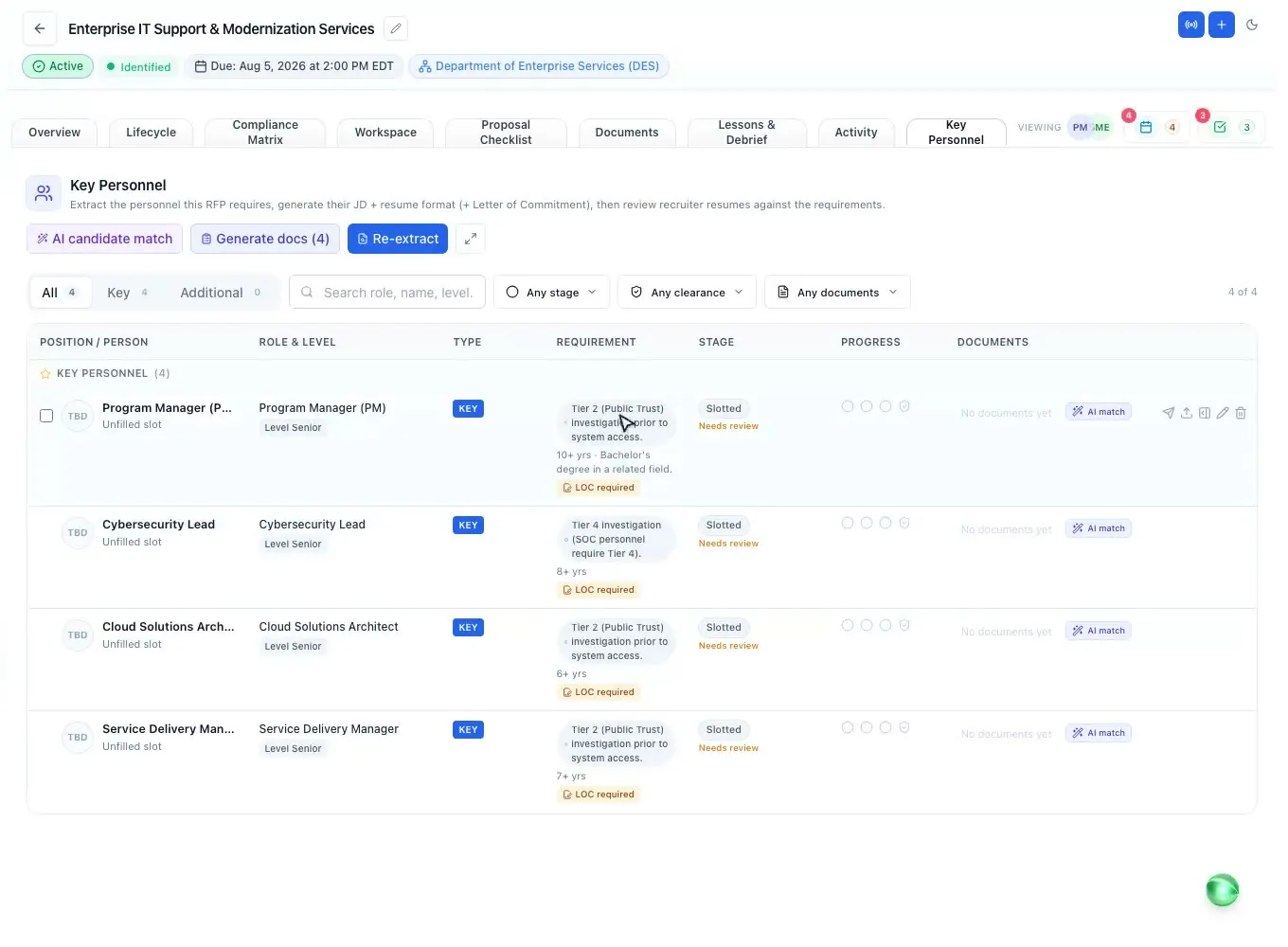Open side panel for Program Manager row
The image size is (1288, 947).
[x=1204, y=413]
